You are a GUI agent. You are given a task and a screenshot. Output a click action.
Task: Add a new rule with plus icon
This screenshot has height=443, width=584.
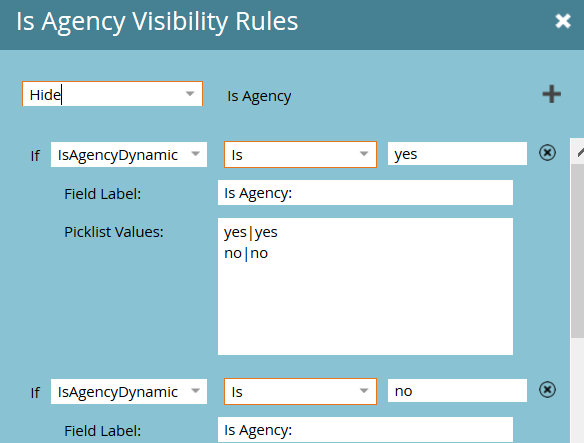tap(552, 94)
